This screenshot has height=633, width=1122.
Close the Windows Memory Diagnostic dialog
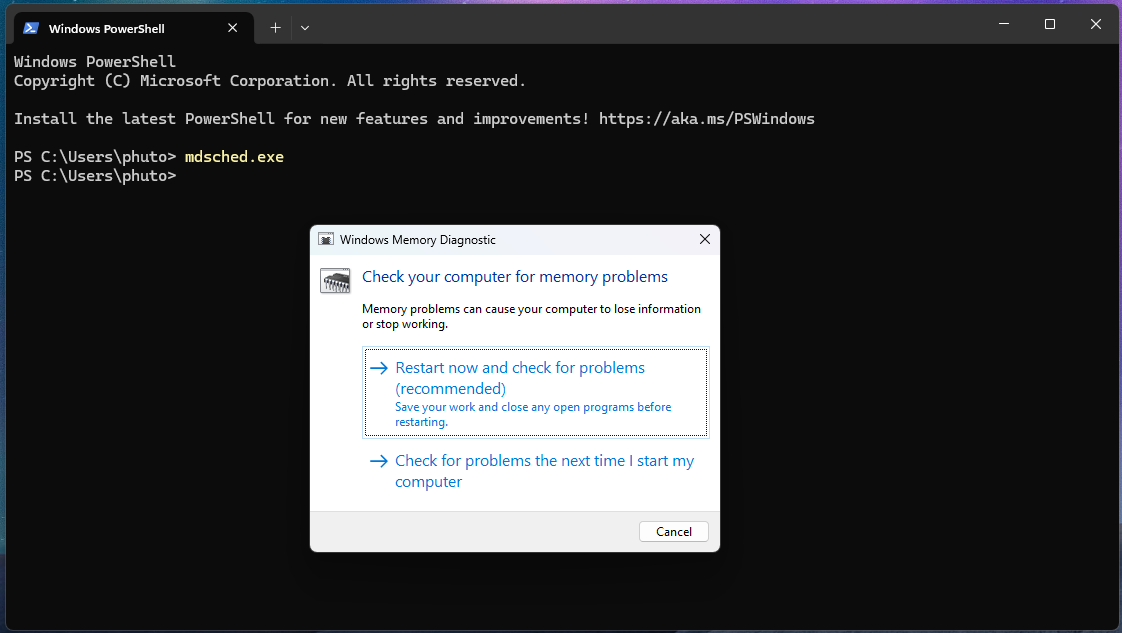pyautogui.click(x=704, y=240)
